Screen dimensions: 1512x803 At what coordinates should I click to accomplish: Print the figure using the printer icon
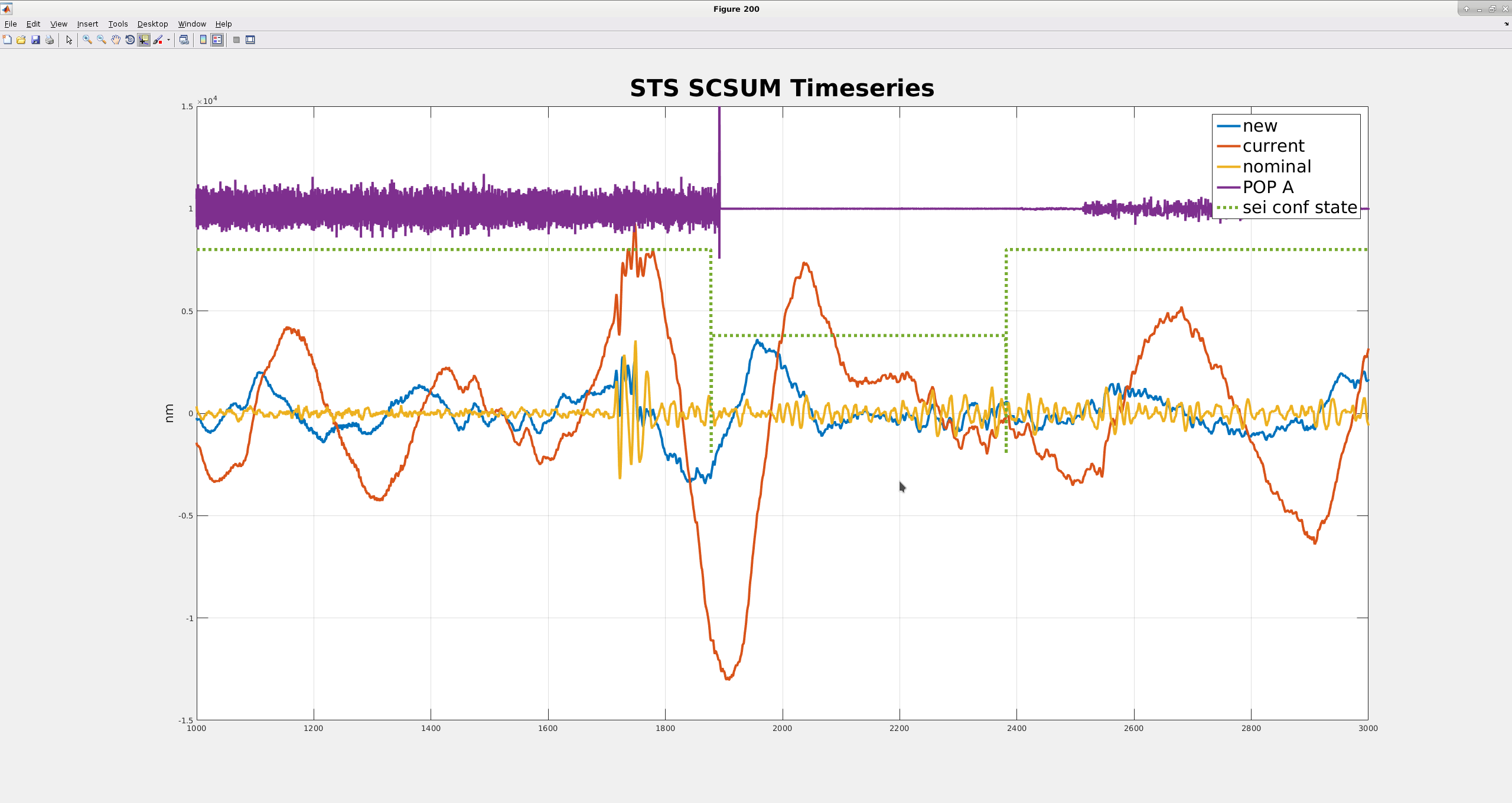coord(50,40)
